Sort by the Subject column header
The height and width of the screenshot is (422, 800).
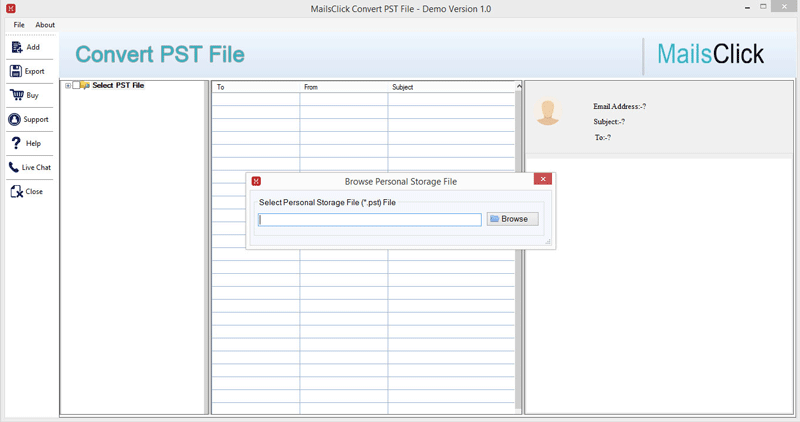pos(452,87)
